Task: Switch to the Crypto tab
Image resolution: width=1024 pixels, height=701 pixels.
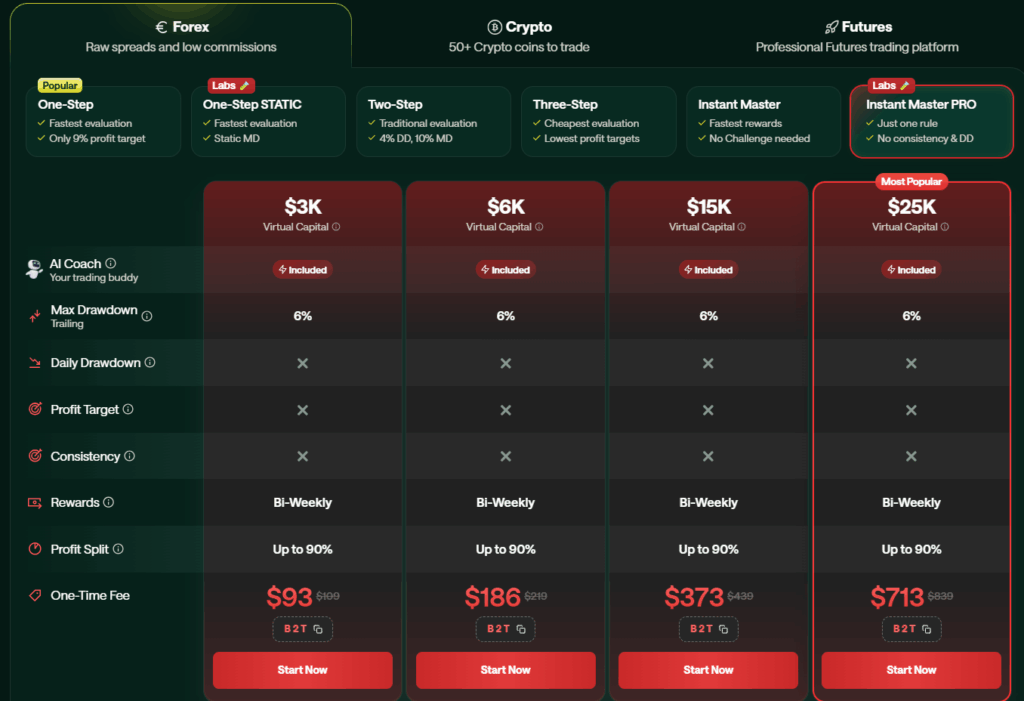Action: [519, 36]
